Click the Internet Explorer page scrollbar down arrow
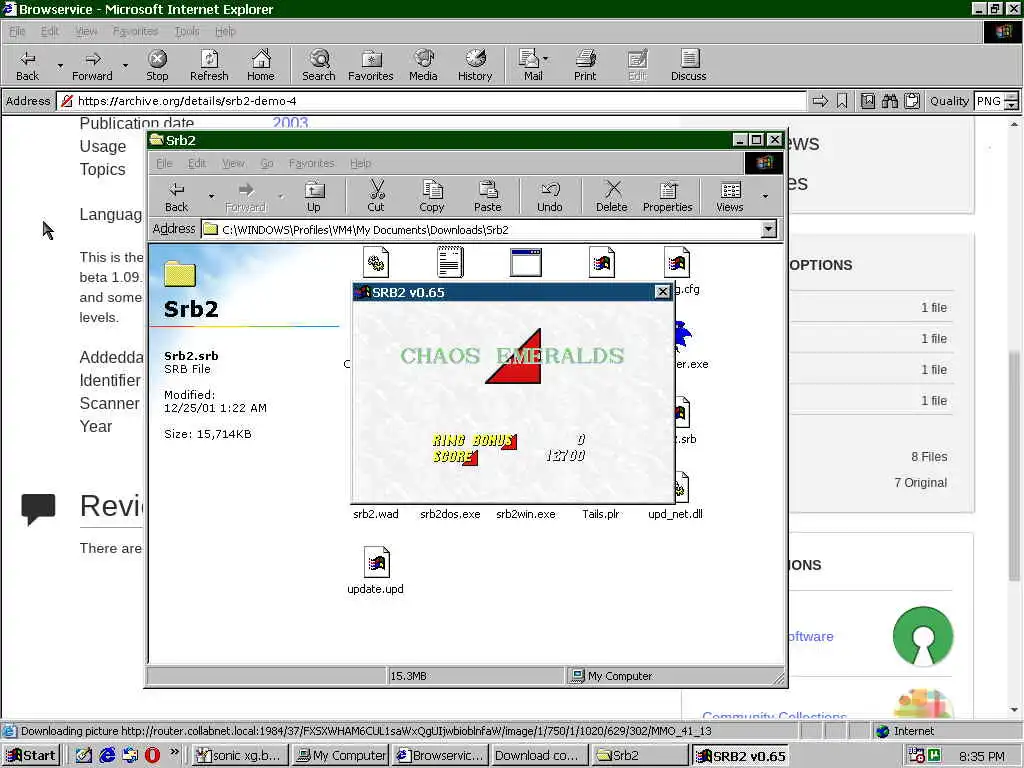Screen dimensions: 1024x768 [1014, 710]
